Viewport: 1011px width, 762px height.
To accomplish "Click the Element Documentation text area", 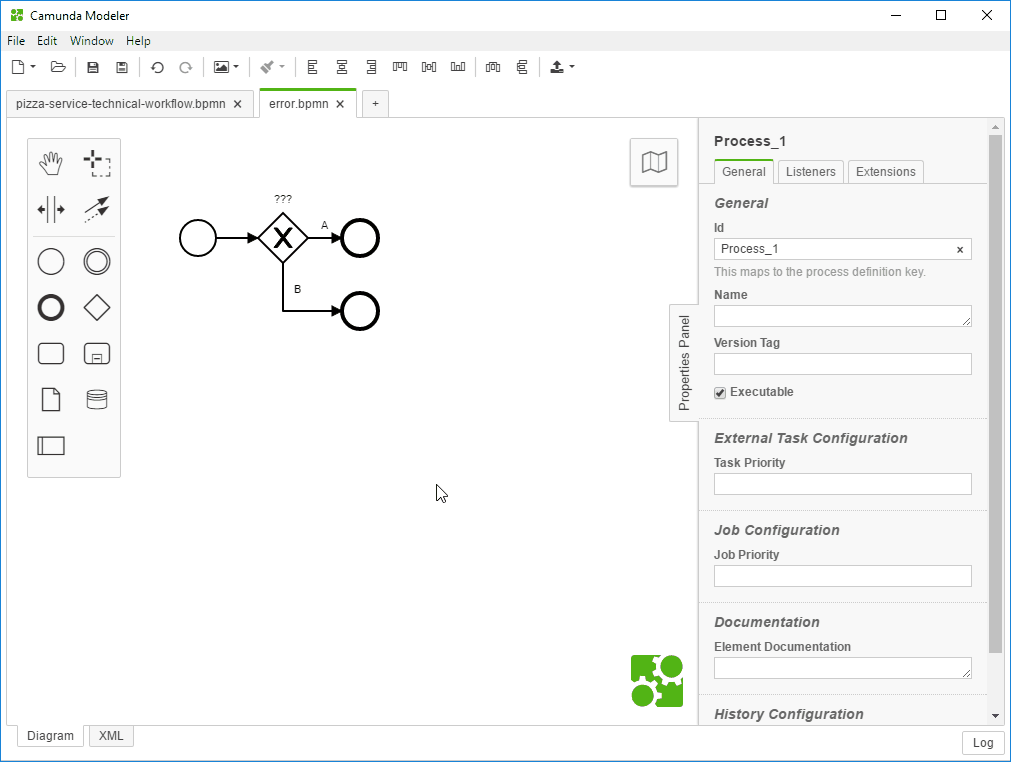I will pyautogui.click(x=842, y=668).
